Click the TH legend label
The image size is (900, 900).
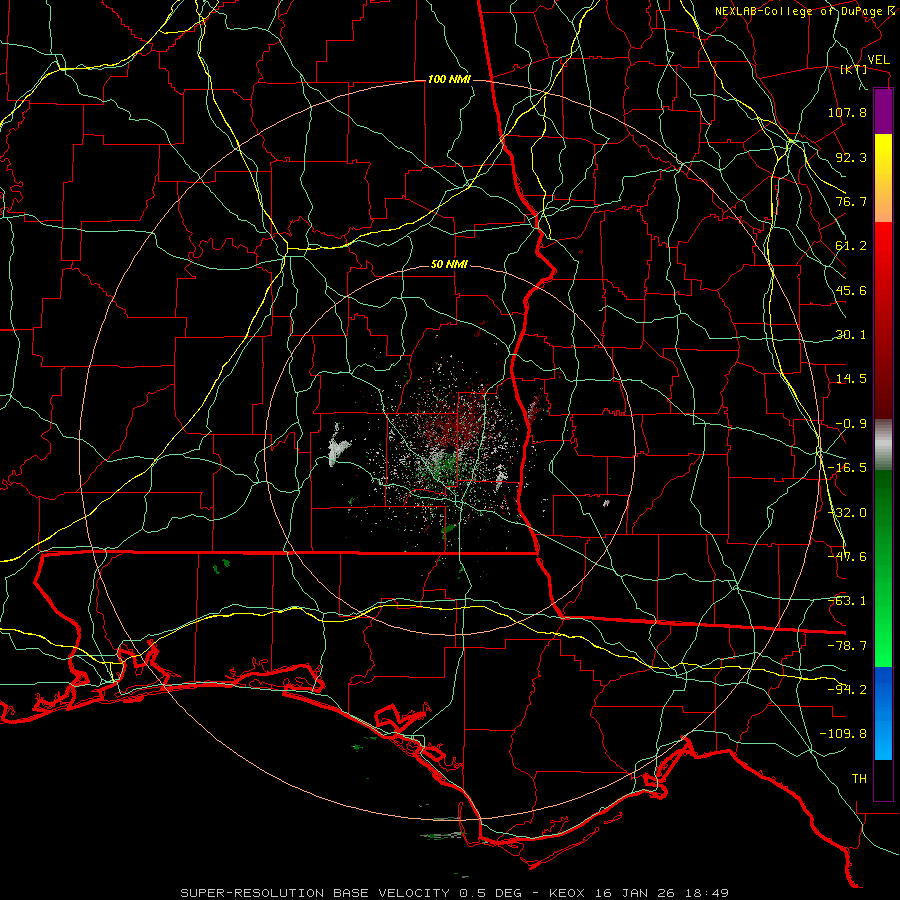(859, 779)
